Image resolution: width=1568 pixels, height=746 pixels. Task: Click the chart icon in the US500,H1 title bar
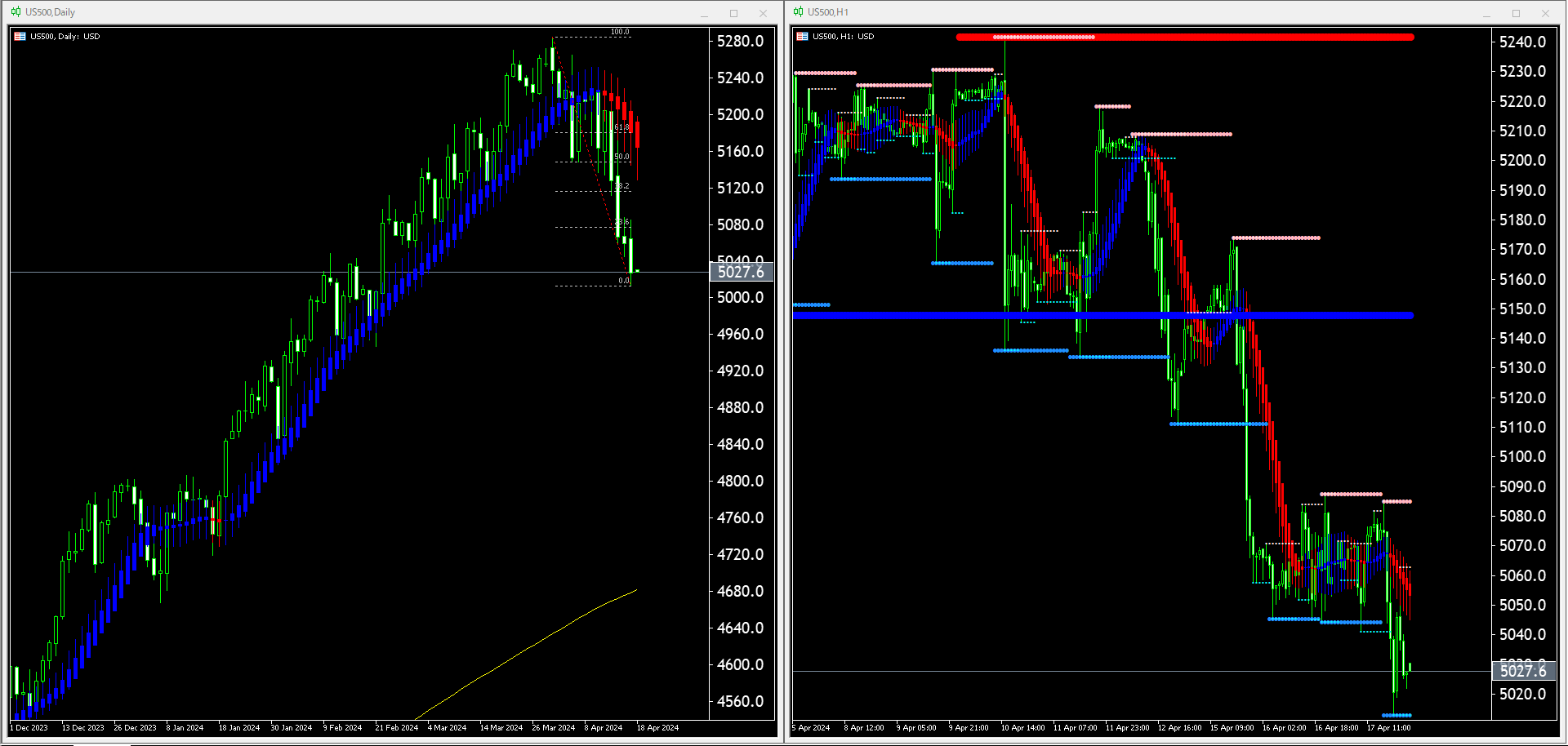pyautogui.click(x=798, y=12)
